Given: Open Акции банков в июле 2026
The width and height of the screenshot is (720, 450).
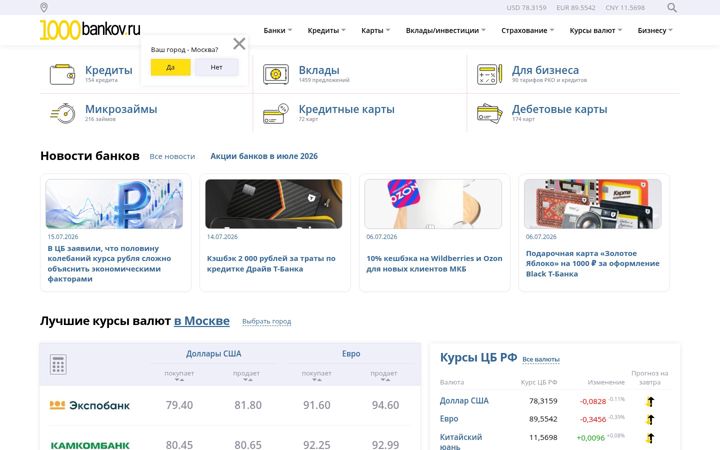Looking at the screenshot, I should (x=264, y=156).
